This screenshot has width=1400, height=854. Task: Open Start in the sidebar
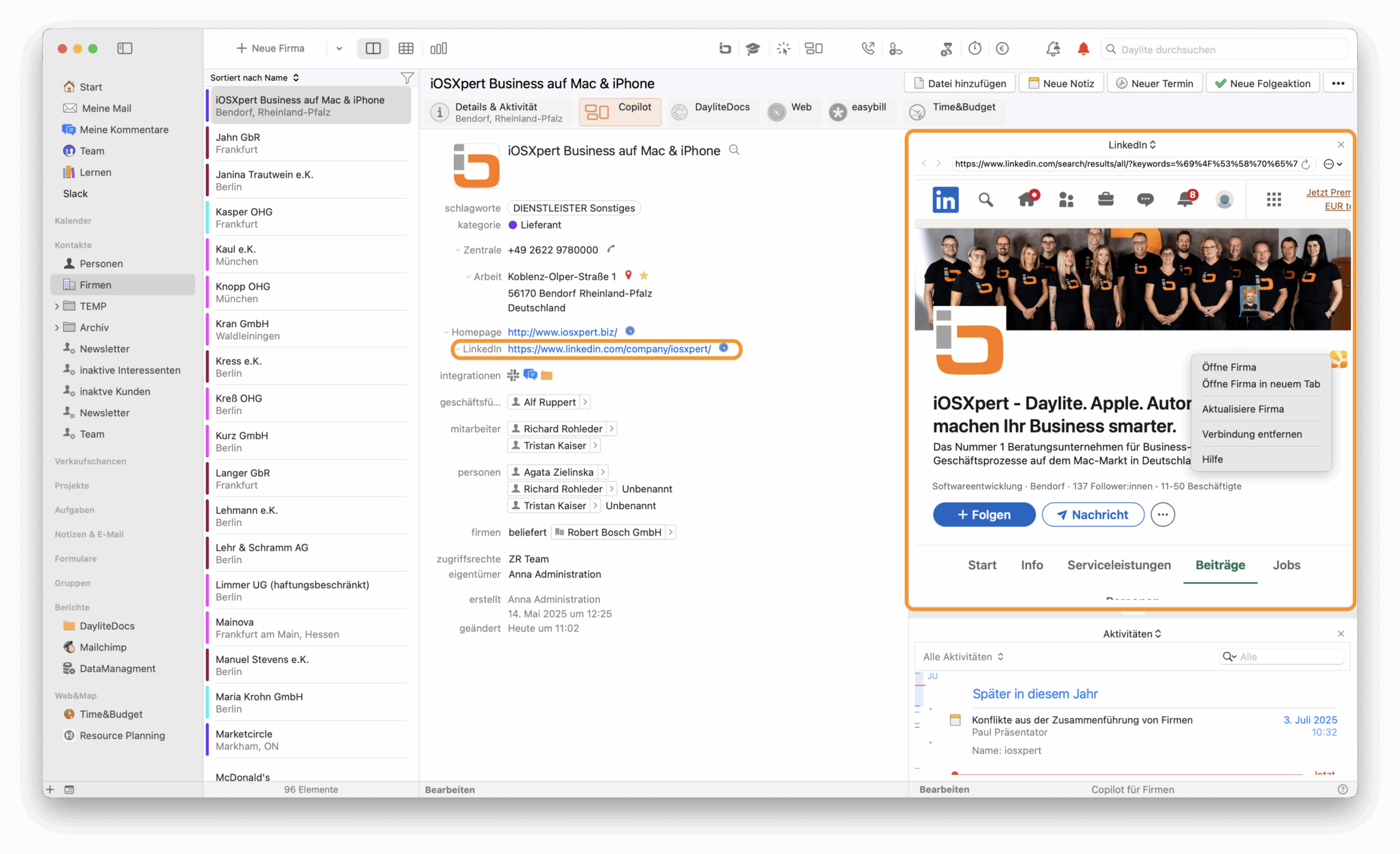pyautogui.click(x=90, y=87)
